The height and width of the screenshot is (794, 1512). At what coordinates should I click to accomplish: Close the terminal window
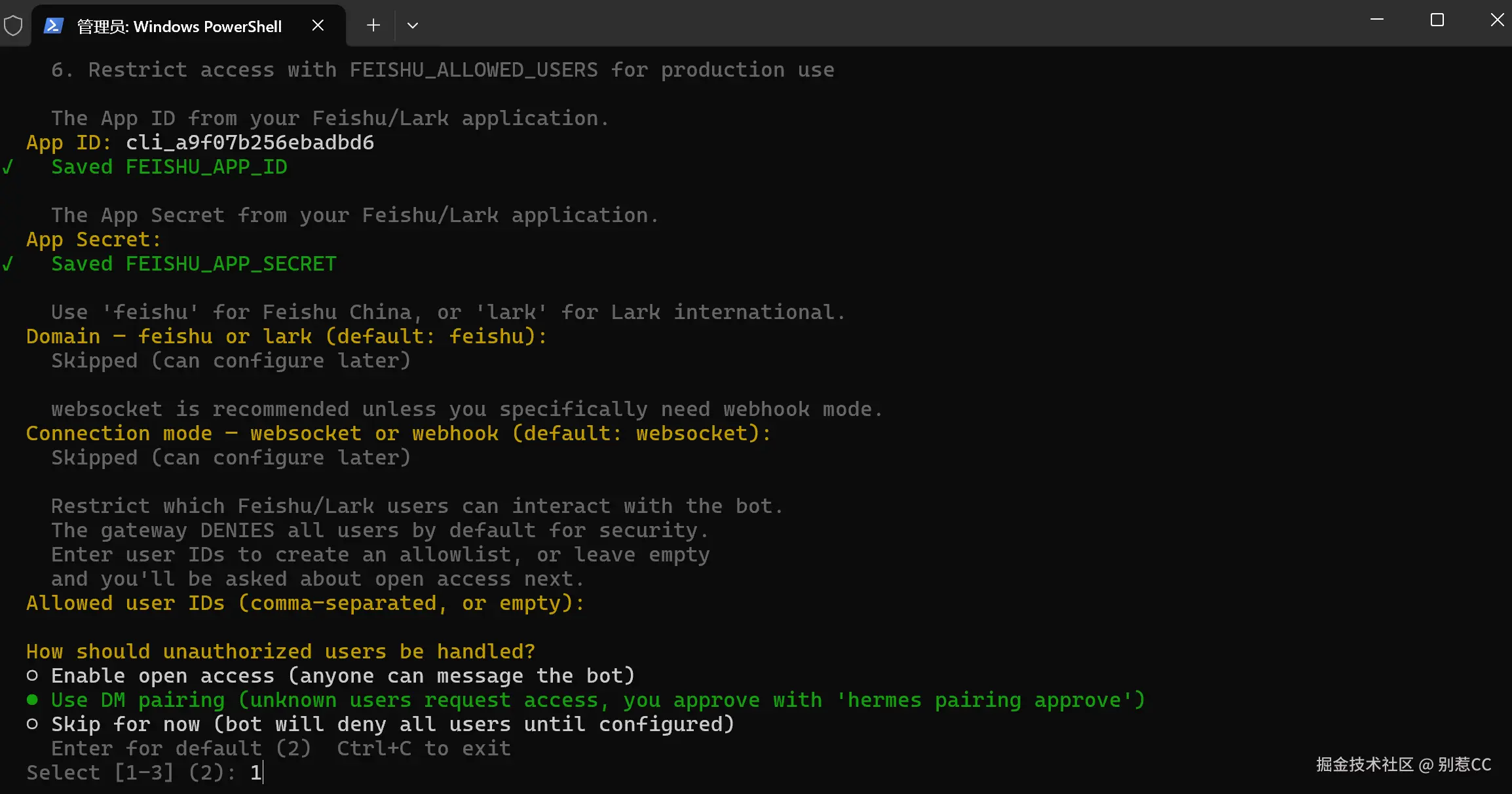[x=1497, y=20]
